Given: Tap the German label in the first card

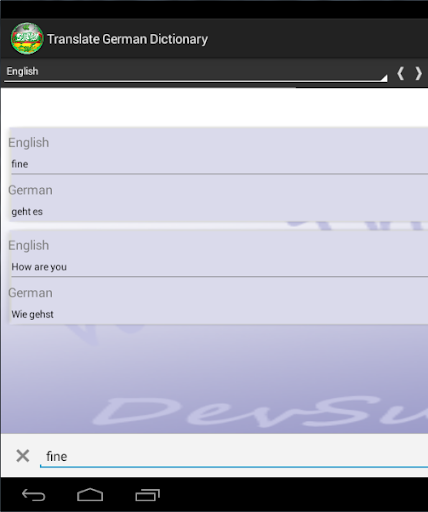Looking at the screenshot, I should point(30,190).
